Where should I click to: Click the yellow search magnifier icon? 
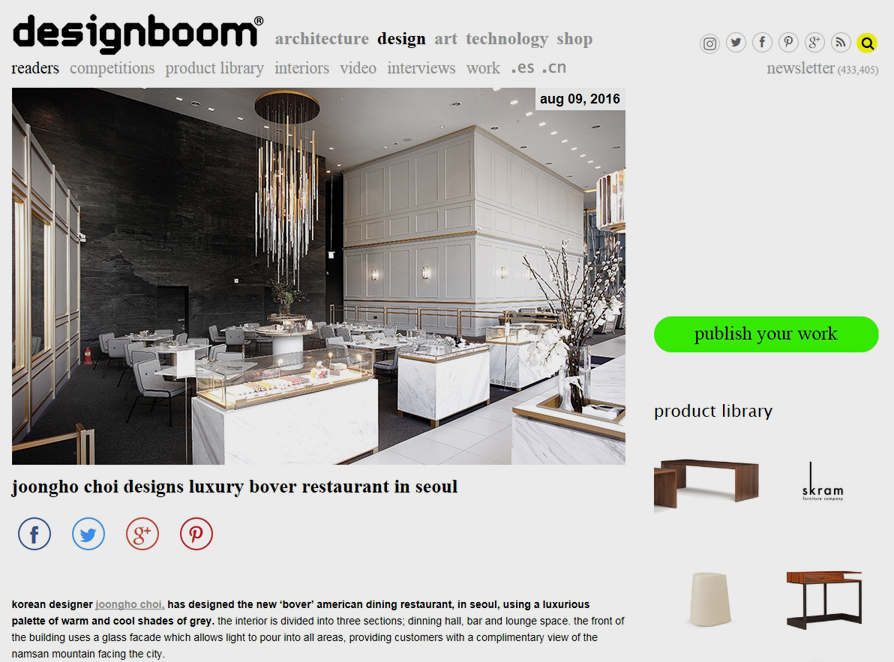[867, 43]
